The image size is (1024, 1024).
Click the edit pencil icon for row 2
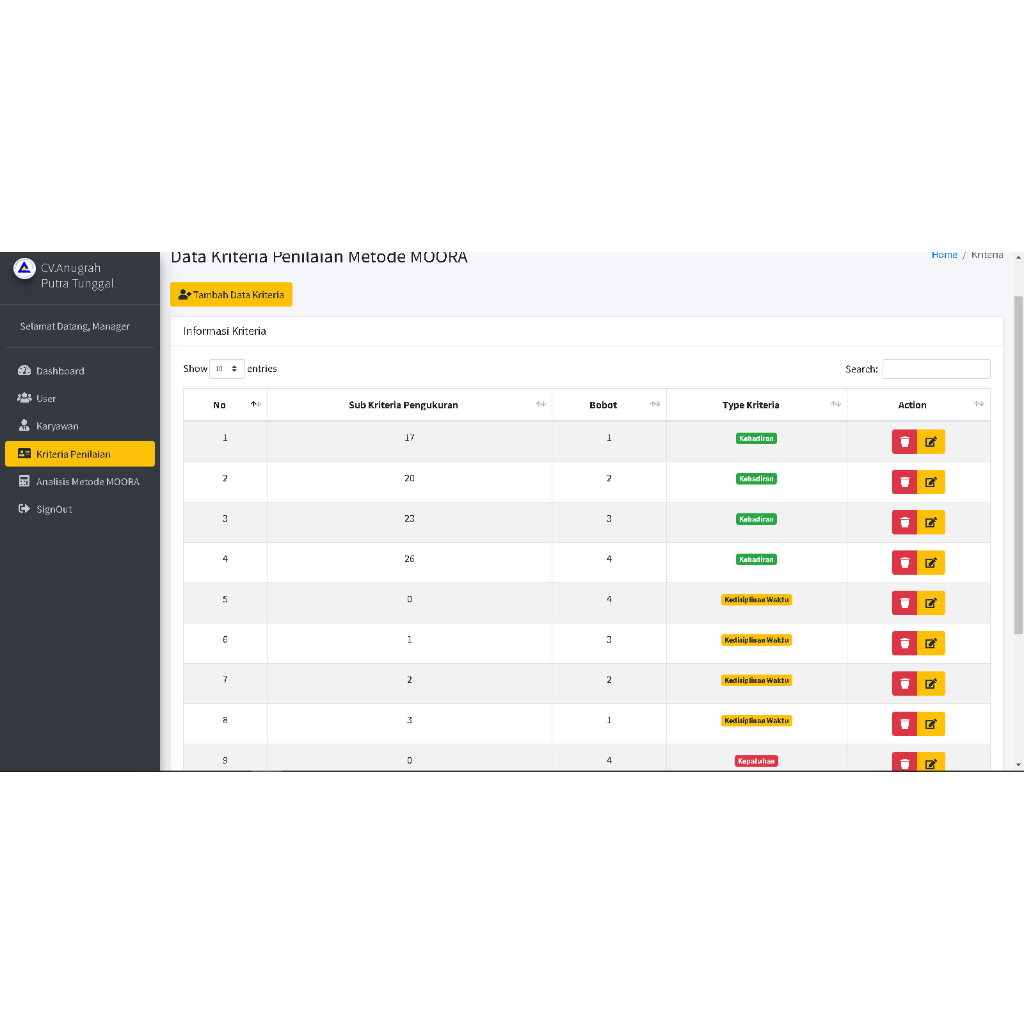(x=931, y=482)
